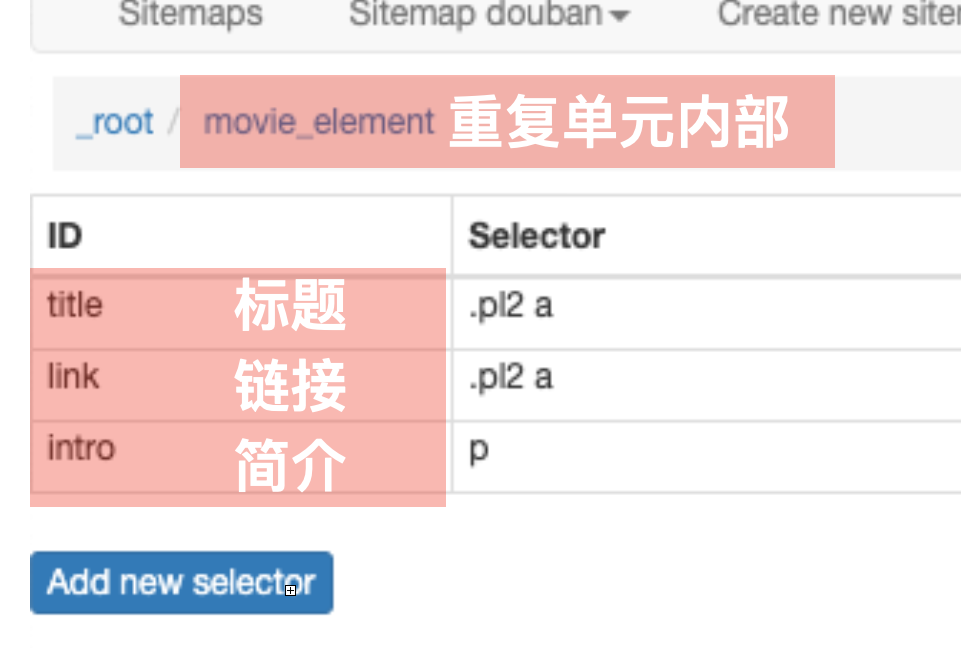This screenshot has width=961, height=648.
Task: Click the .pl2 a selector in link row
Action: click(511, 378)
